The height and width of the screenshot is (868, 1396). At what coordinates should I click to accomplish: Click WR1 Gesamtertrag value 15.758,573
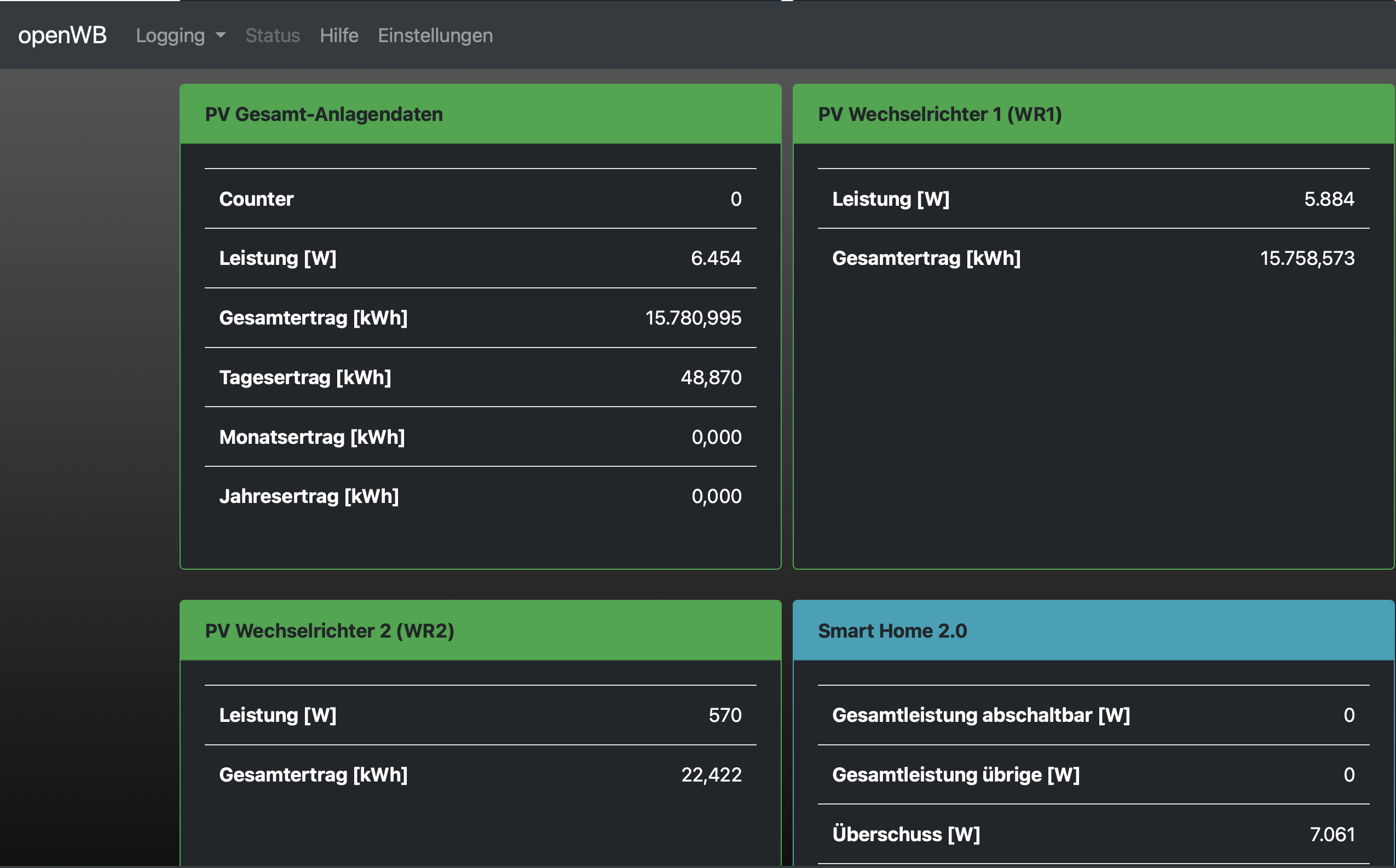1306,258
